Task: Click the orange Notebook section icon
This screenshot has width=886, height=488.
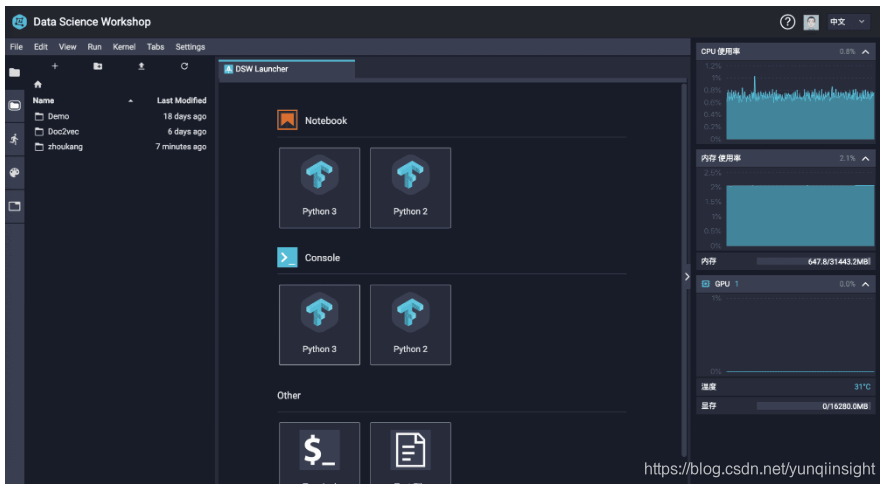Action: 287,120
